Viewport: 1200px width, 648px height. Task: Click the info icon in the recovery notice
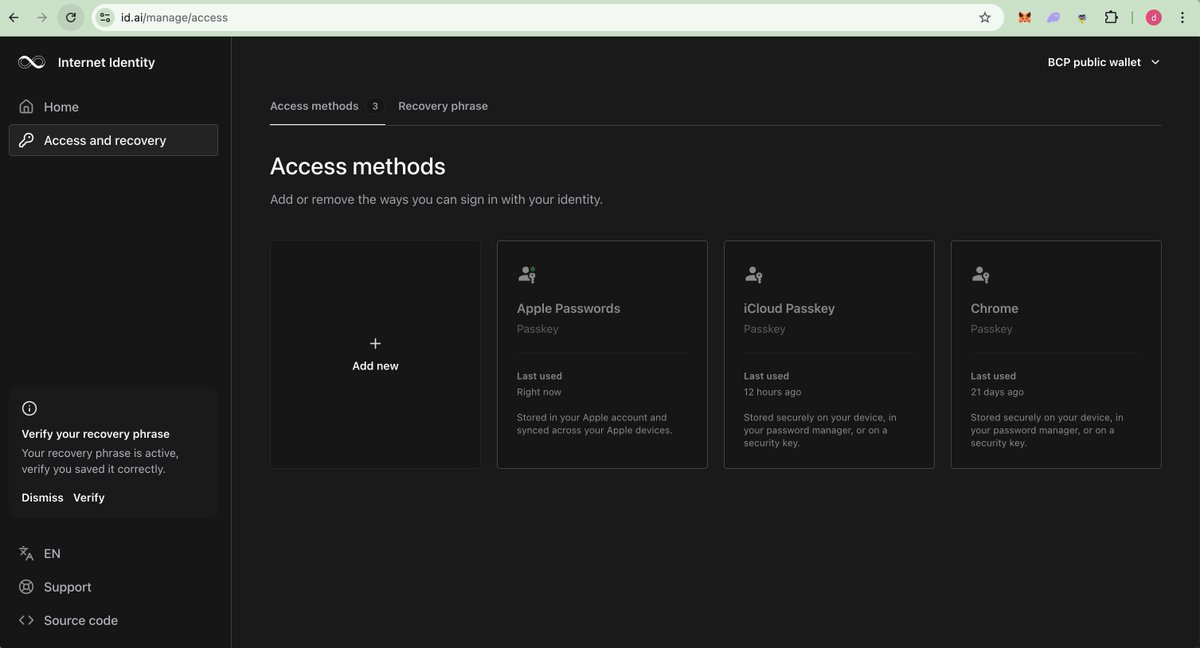point(29,408)
